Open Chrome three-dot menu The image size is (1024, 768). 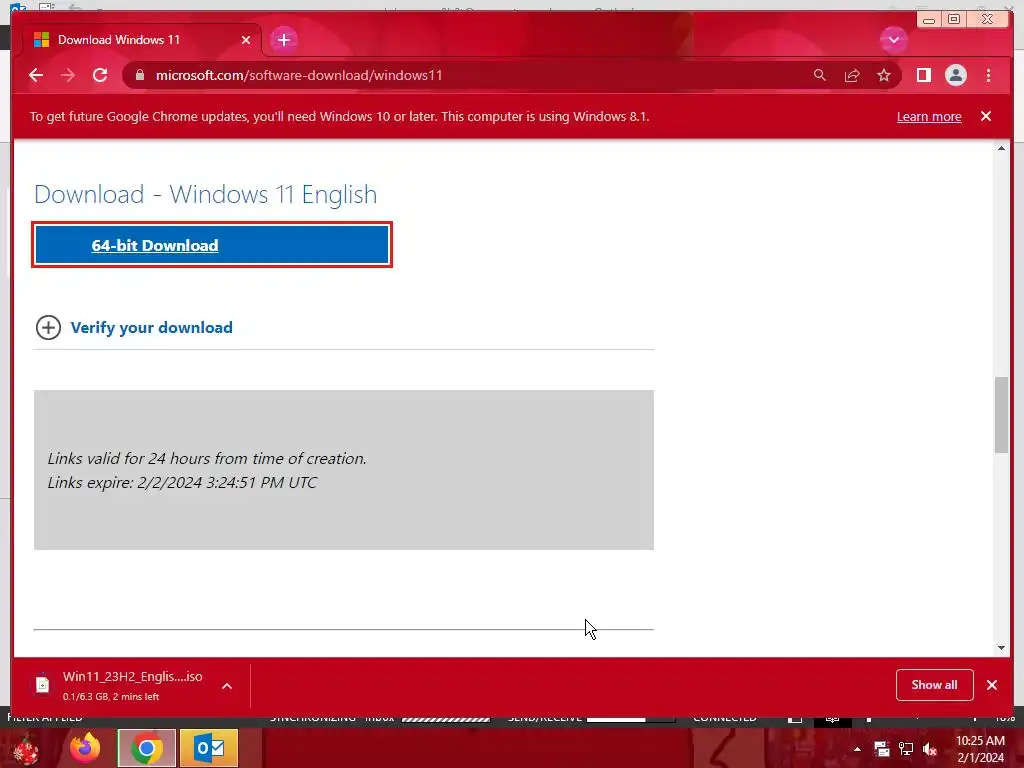click(988, 75)
